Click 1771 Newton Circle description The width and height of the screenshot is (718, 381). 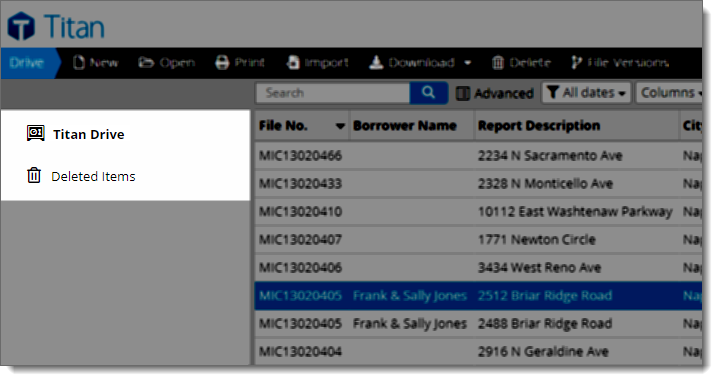point(537,239)
